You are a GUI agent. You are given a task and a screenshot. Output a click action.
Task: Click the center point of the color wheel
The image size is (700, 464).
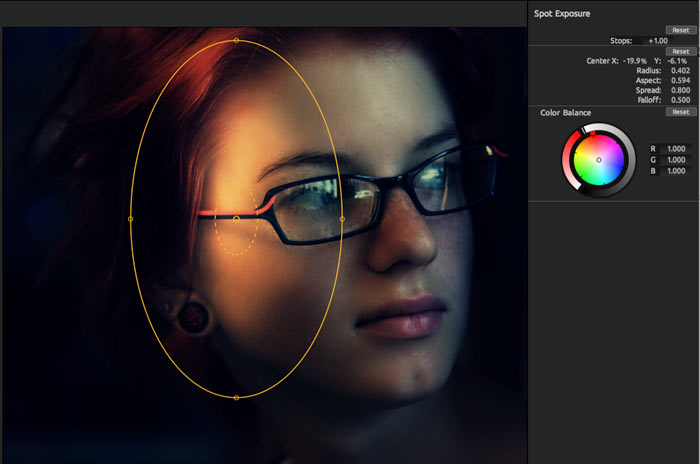[599, 160]
